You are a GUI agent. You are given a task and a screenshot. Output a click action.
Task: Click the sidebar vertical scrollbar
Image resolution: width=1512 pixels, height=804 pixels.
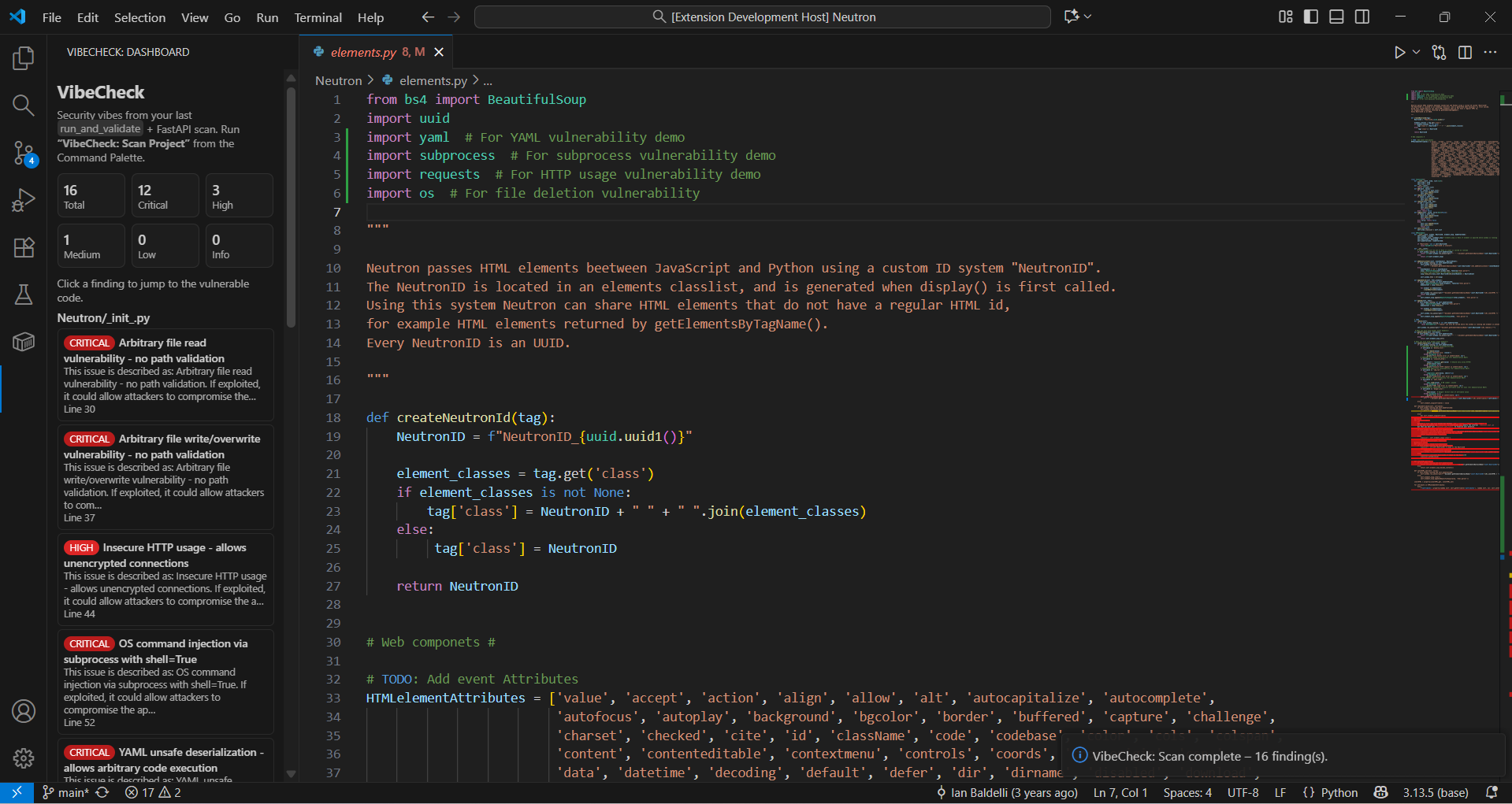click(291, 209)
